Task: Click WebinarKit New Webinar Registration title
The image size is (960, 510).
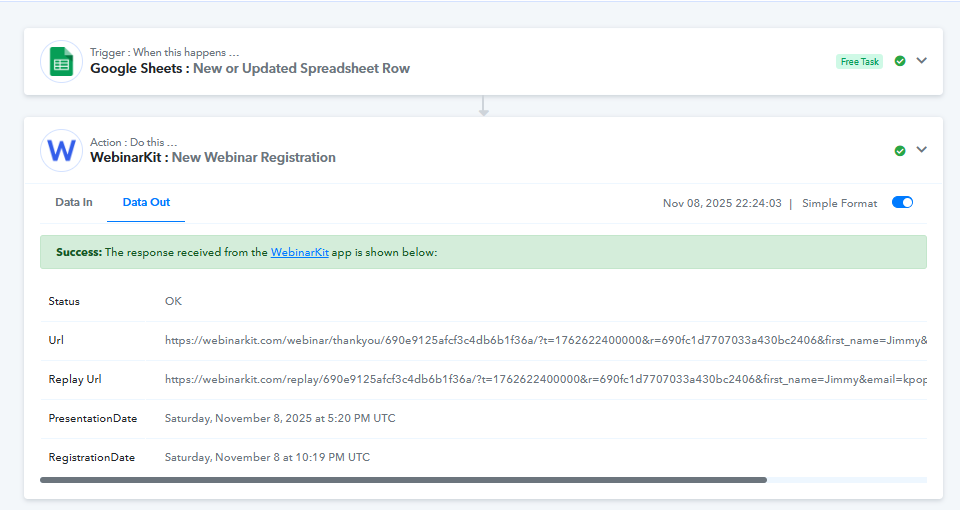Action: (212, 157)
